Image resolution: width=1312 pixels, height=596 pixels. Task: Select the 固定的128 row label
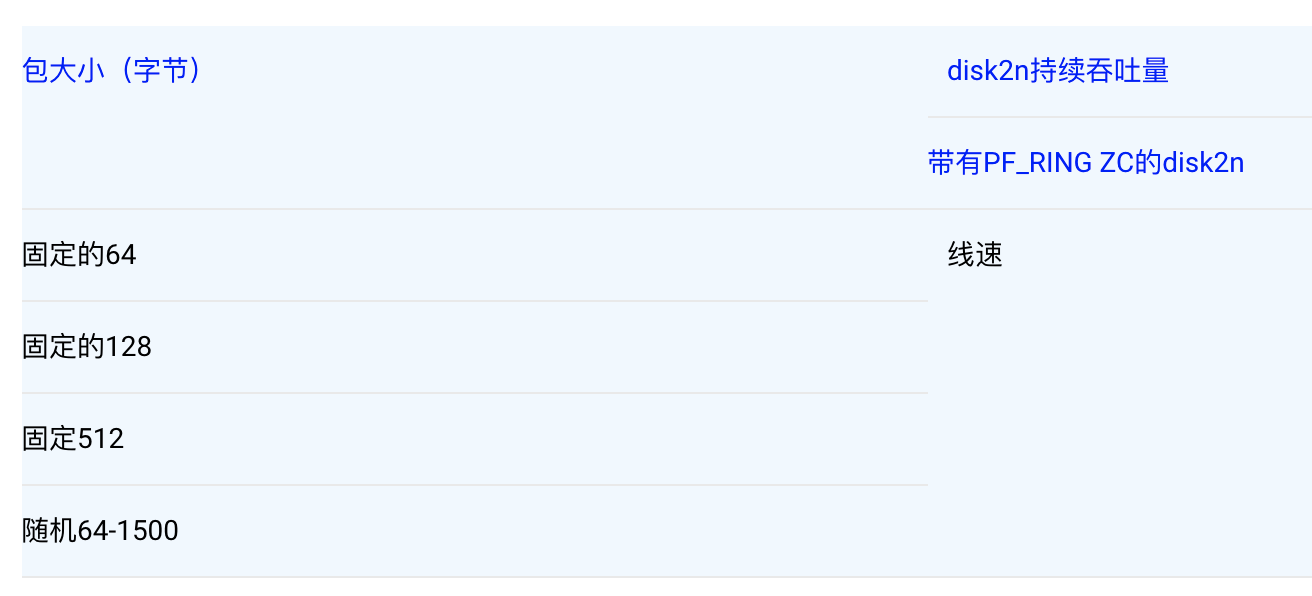click(x=87, y=347)
